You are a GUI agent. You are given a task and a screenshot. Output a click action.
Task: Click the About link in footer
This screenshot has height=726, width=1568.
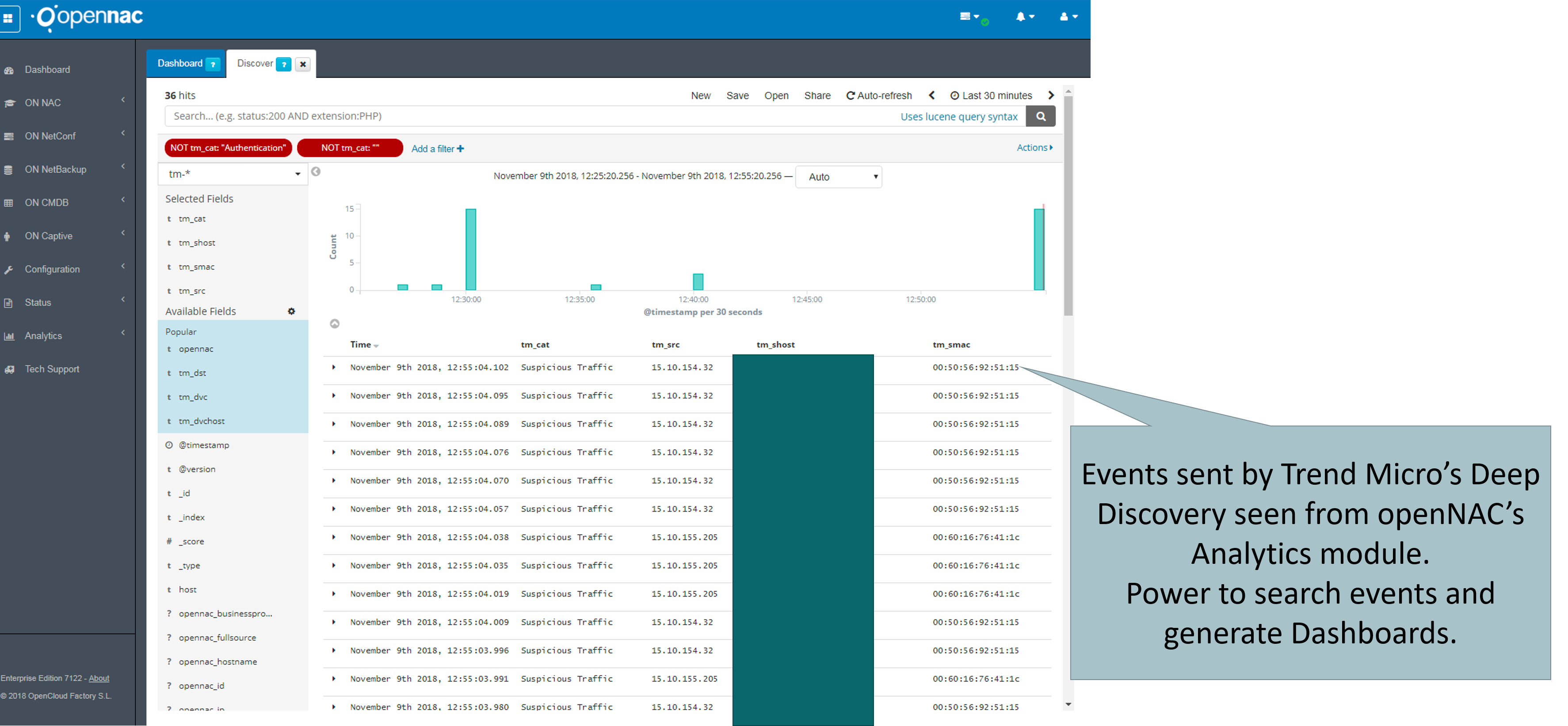(x=99, y=679)
